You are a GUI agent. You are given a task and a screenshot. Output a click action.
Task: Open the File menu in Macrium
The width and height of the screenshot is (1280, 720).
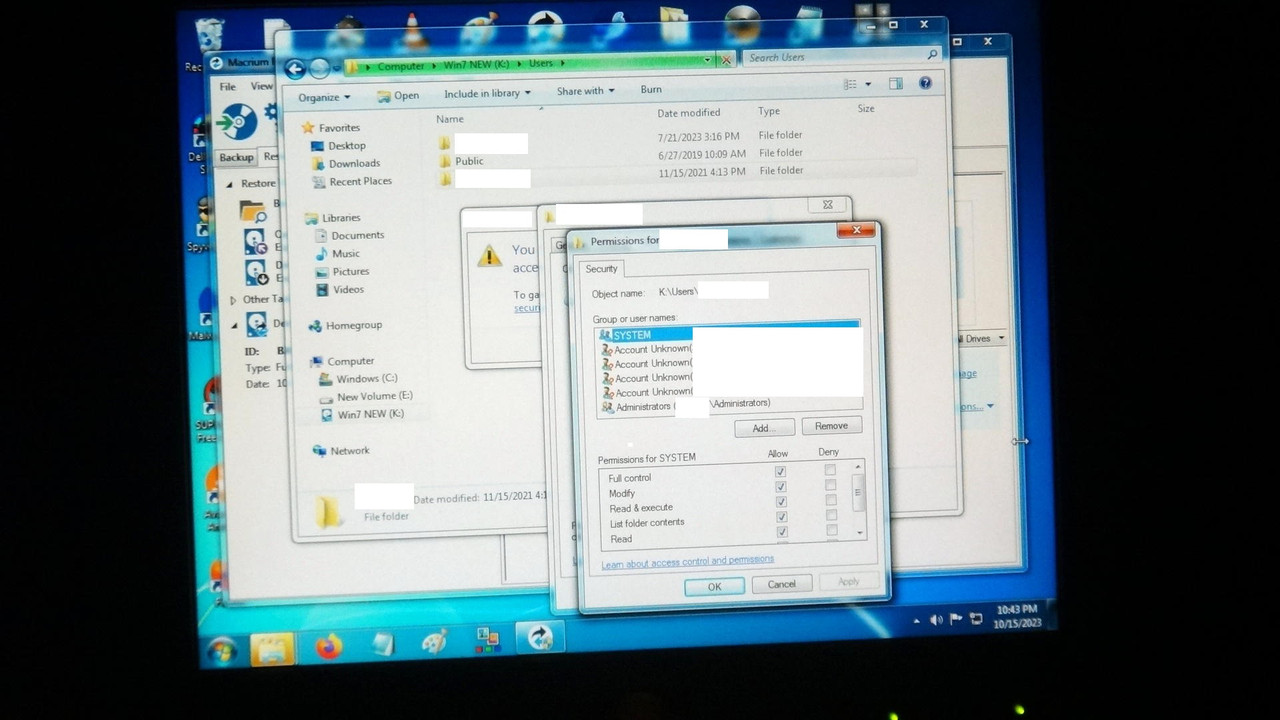228,87
